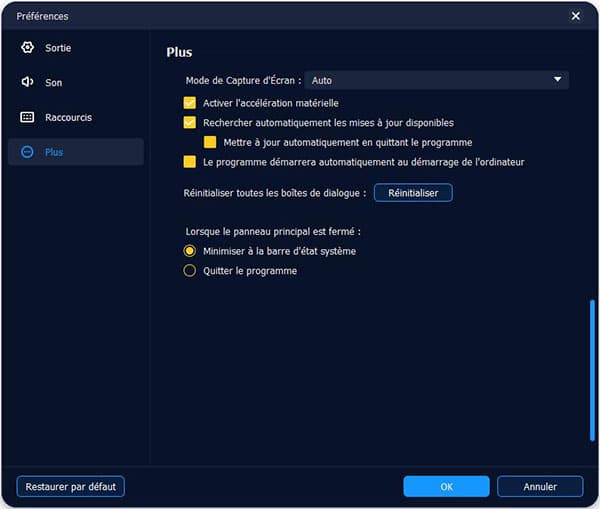600x509 pixels.
Task: Click the Plus circle icon in sidebar
Action: coord(27,152)
